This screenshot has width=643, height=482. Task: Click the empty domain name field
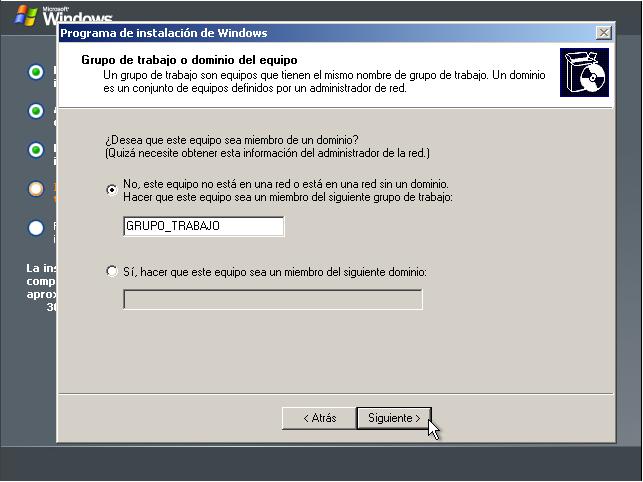click(x=273, y=299)
